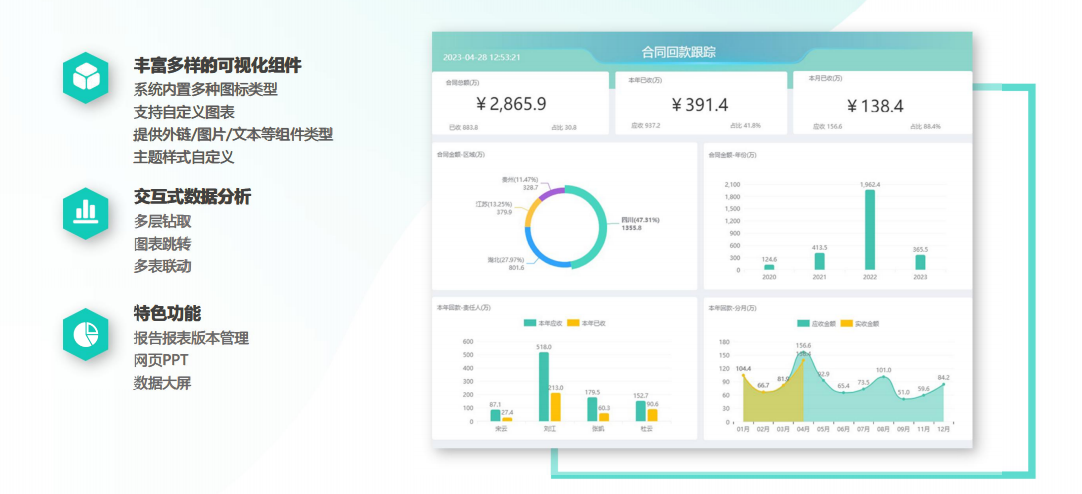Open the 本年已收 card showing ¥391.4
Image resolution: width=1082 pixels, height=494 pixels.
point(700,103)
